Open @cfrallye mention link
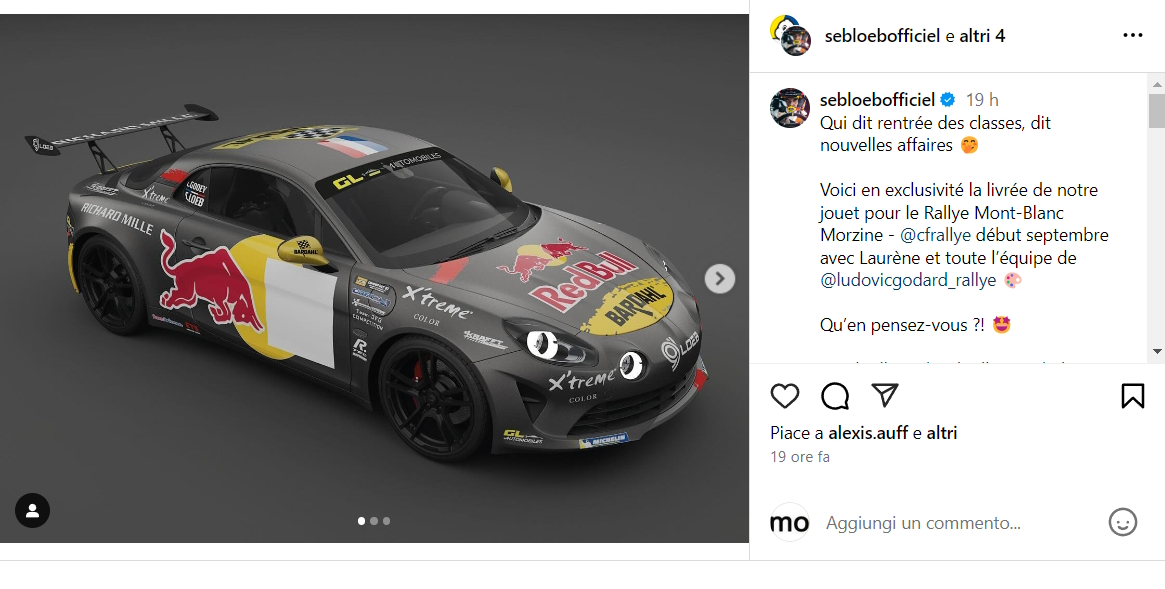1165x589 pixels. tap(935, 235)
